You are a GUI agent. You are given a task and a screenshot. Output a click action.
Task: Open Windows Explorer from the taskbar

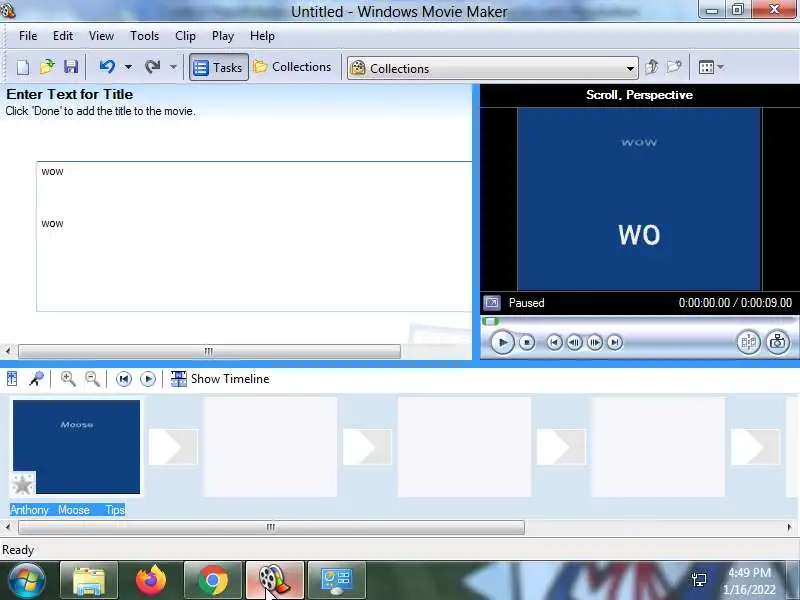pyautogui.click(x=89, y=580)
